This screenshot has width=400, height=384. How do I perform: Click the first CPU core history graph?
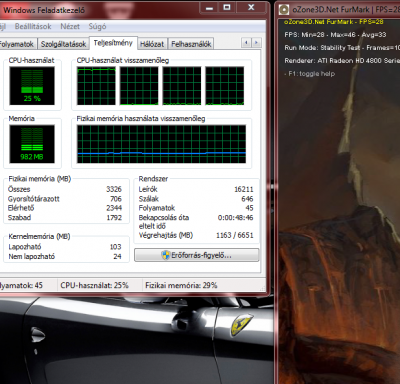click(96, 86)
